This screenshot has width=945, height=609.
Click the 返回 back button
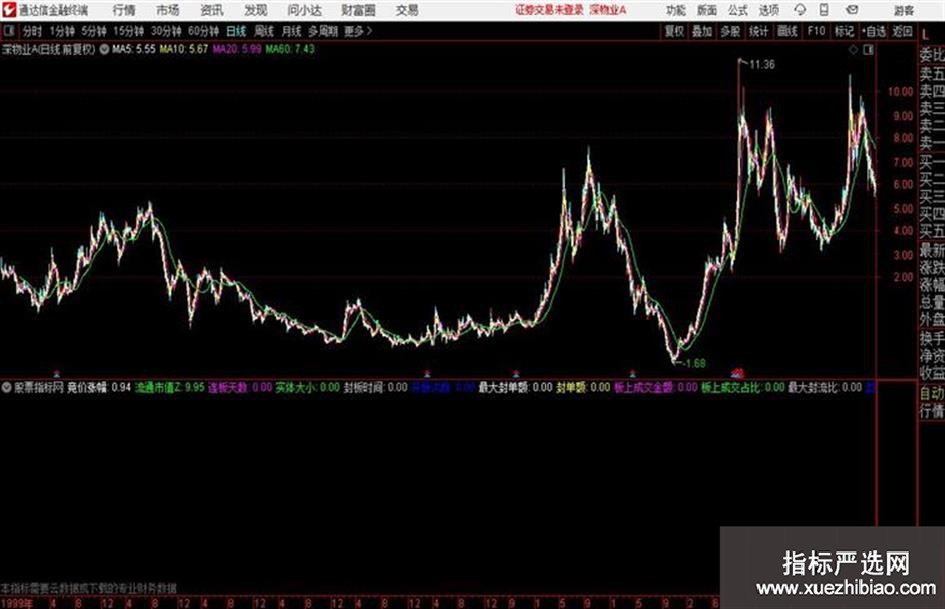[x=902, y=31]
